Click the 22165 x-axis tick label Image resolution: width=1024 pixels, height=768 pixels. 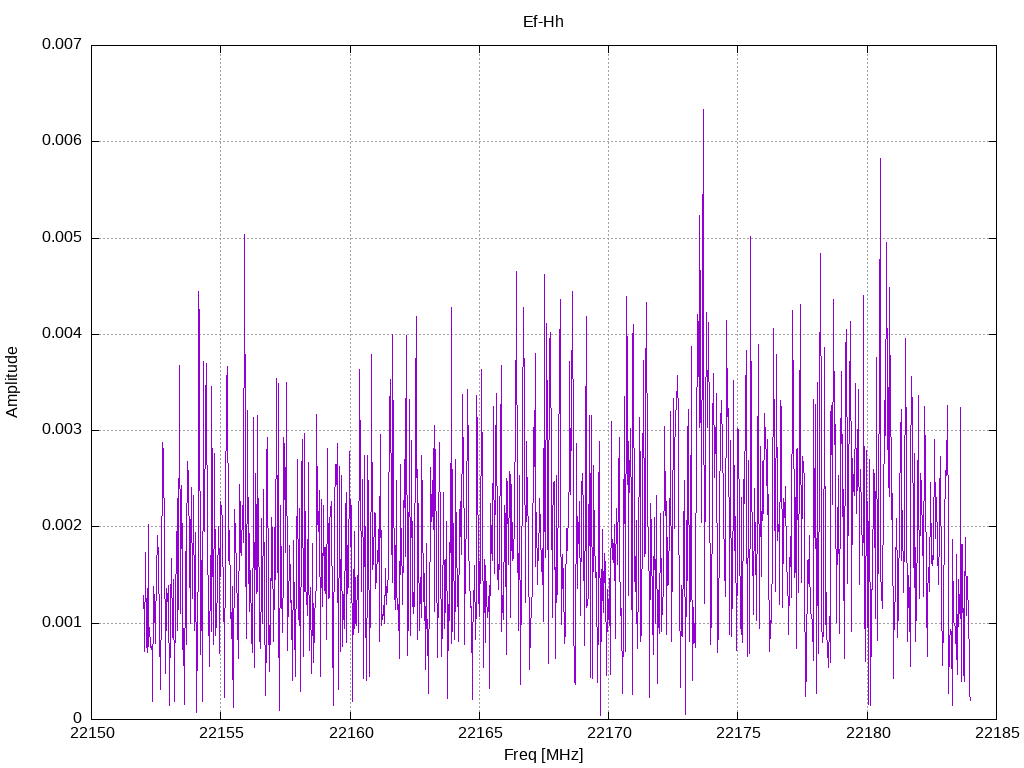480,733
